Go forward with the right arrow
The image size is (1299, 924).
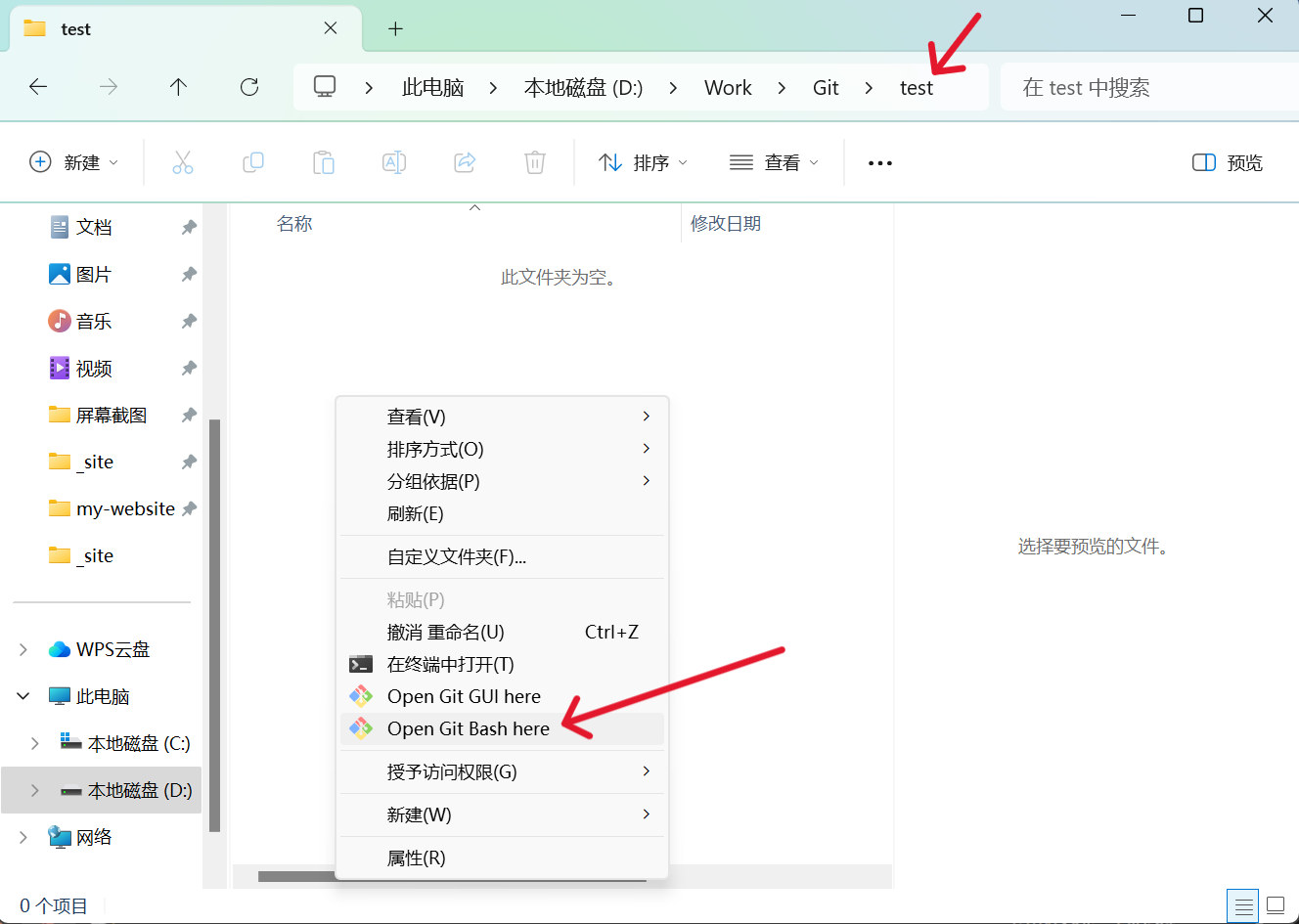tap(109, 87)
